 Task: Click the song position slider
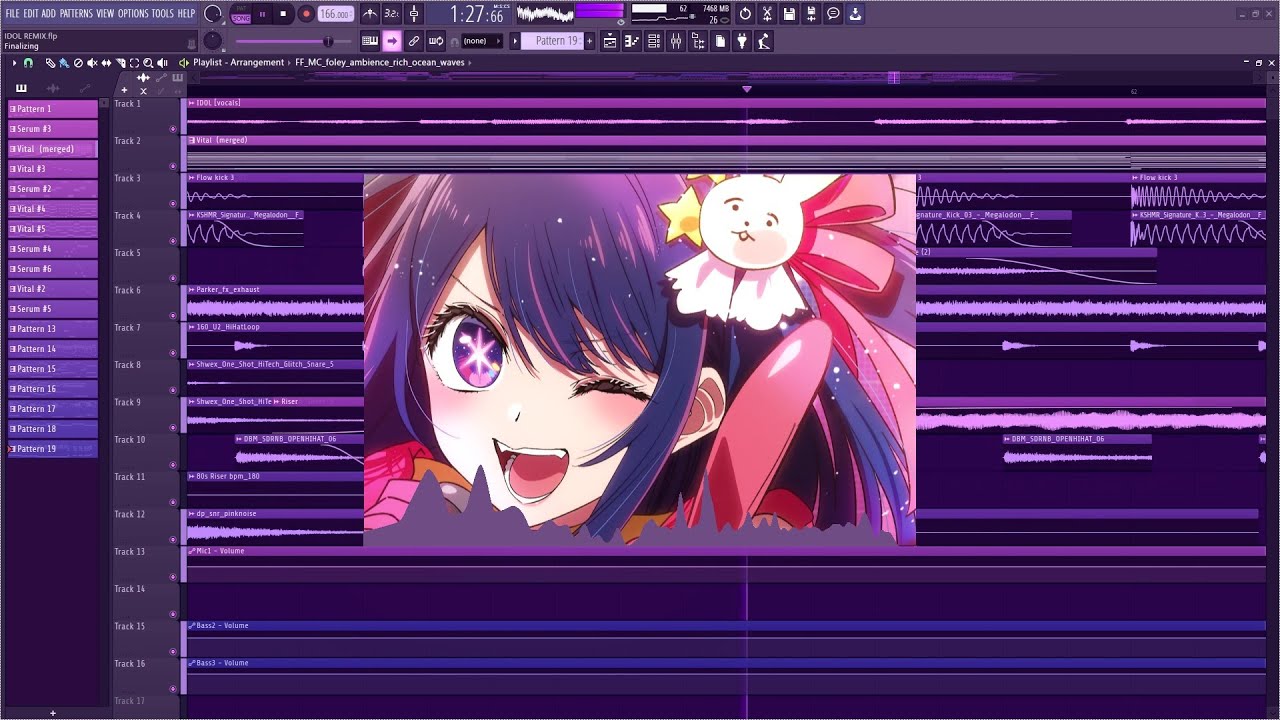pyautogui.click(x=293, y=41)
